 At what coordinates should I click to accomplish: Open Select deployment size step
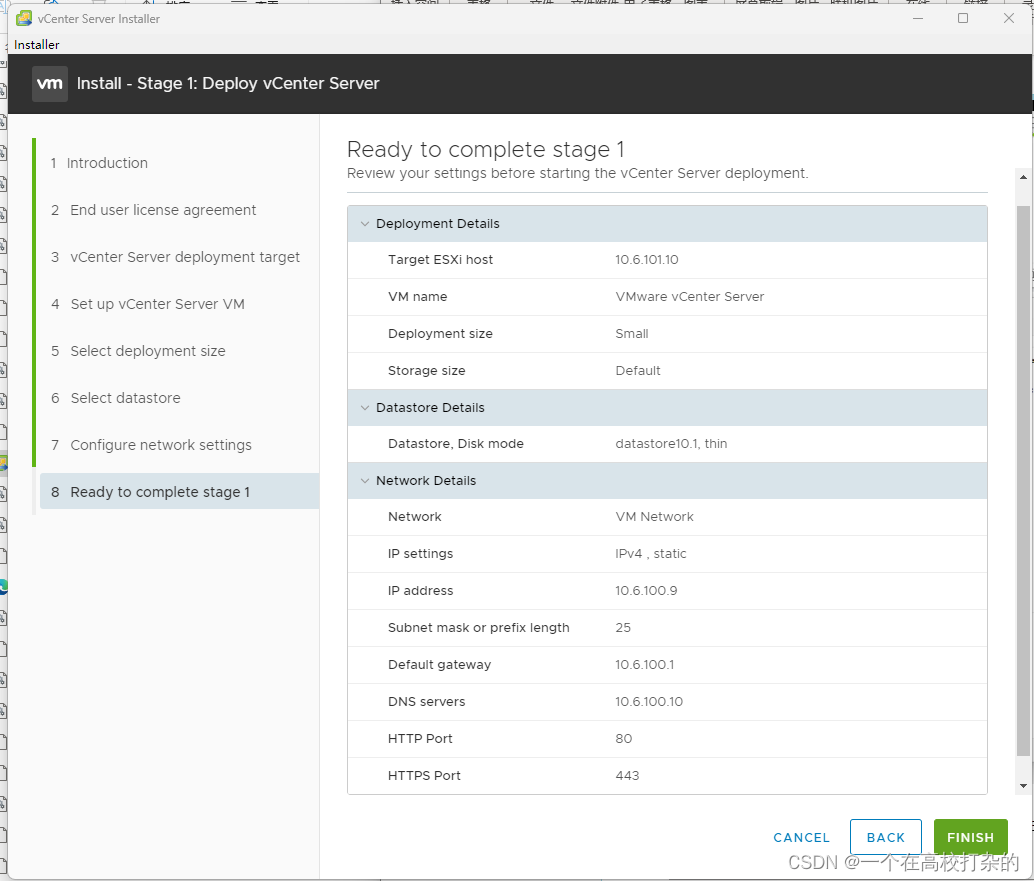138,351
